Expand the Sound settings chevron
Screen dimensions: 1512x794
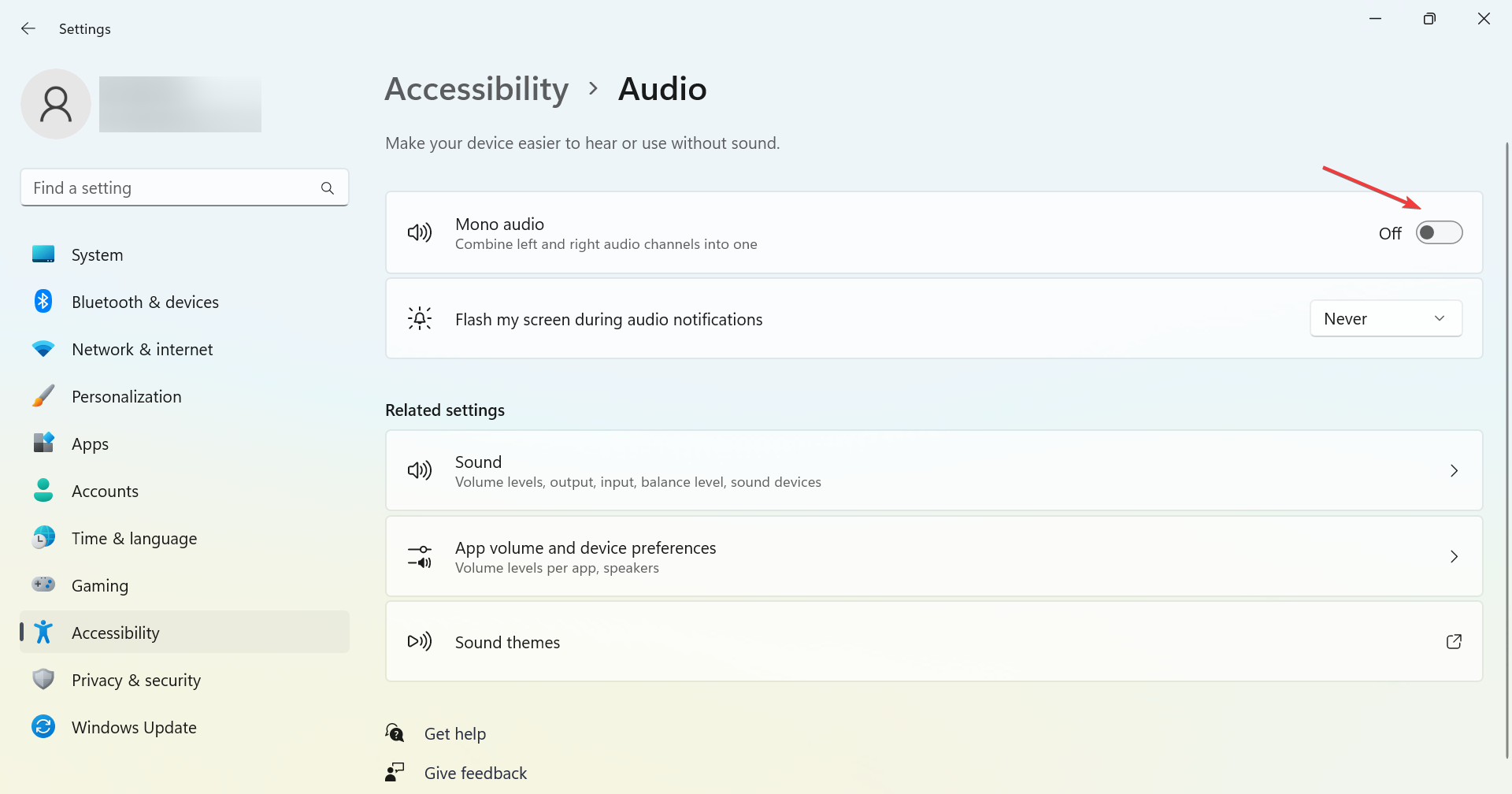click(1454, 471)
